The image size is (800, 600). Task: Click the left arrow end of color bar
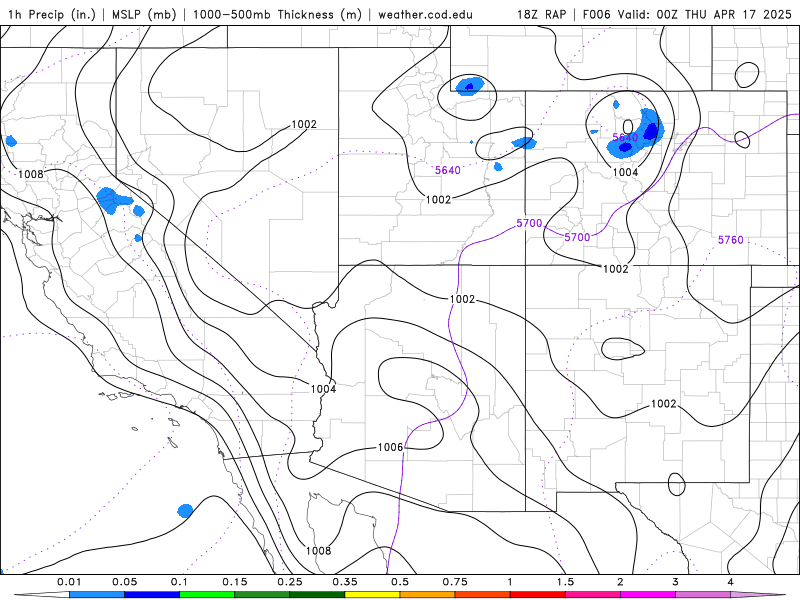[x=41, y=595]
